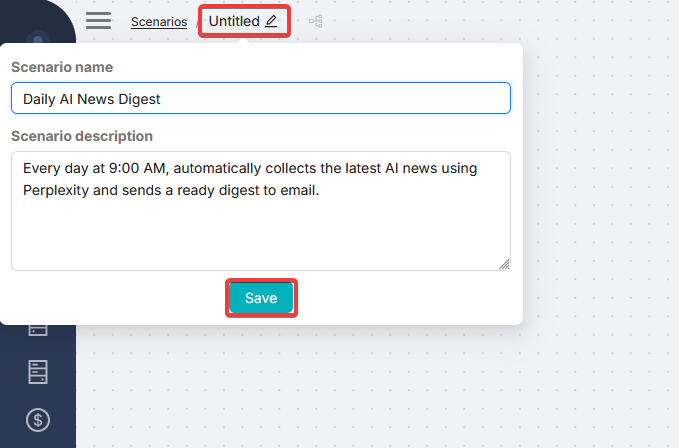The width and height of the screenshot is (679, 448).
Task: Click the description box resize handle
Action: (x=504, y=264)
